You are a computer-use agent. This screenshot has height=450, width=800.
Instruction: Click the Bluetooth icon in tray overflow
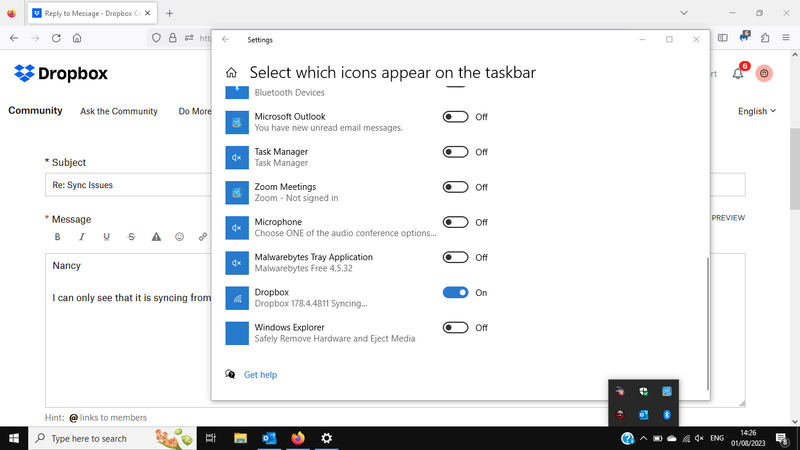(x=667, y=414)
